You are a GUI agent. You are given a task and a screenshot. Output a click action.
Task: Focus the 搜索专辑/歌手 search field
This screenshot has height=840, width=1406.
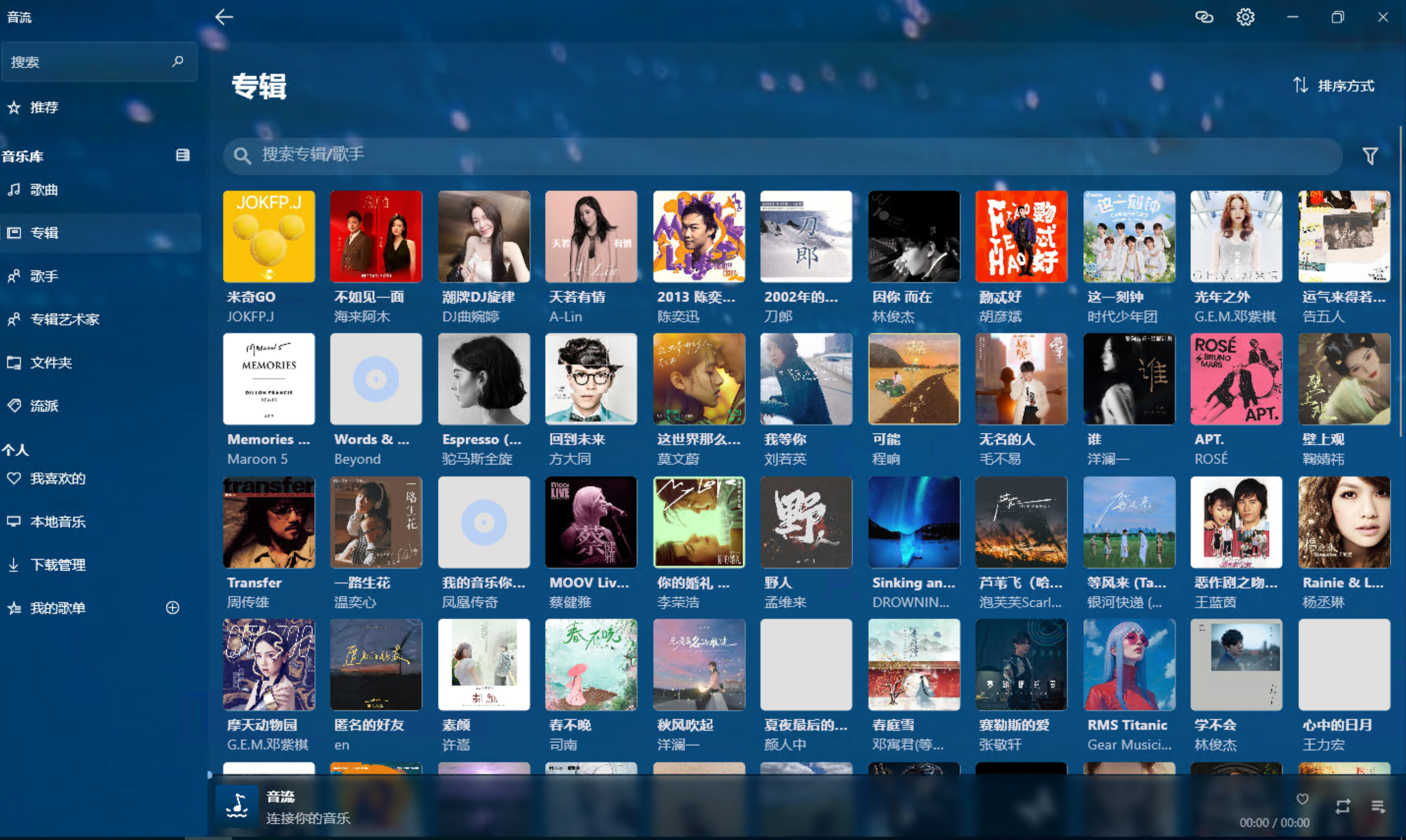(783, 156)
